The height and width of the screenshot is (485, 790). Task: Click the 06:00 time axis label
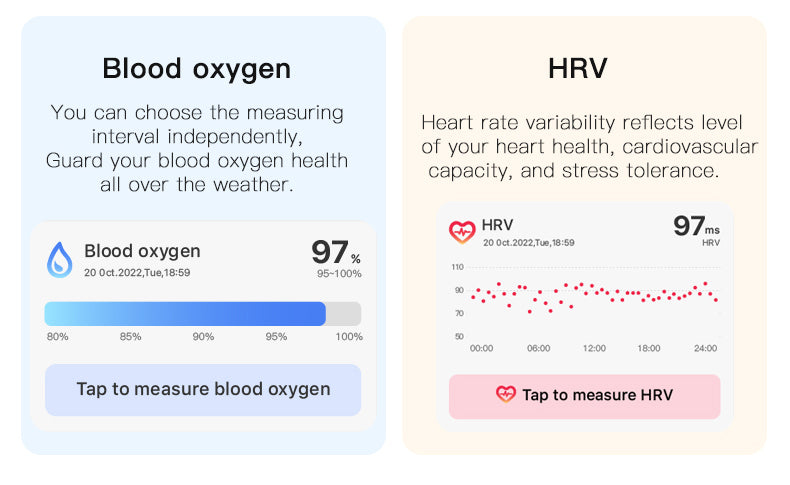pyautogui.click(x=538, y=348)
